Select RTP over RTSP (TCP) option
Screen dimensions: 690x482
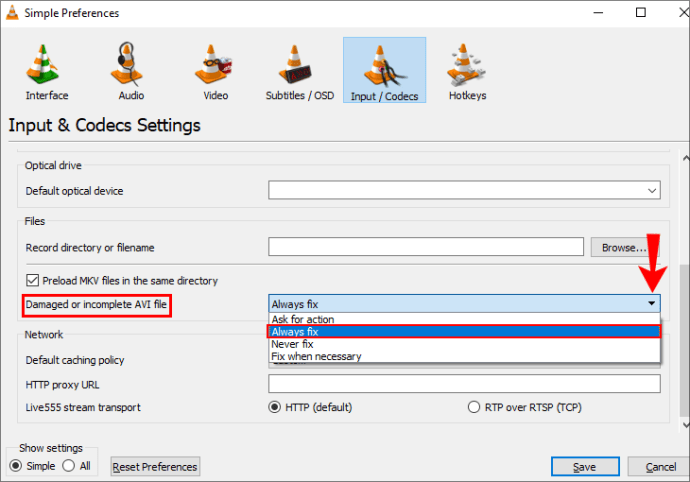pos(473,407)
